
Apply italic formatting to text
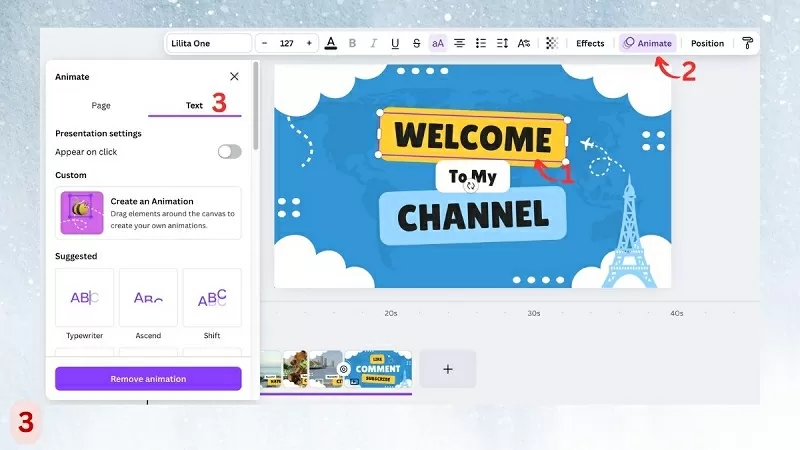coord(373,43)
